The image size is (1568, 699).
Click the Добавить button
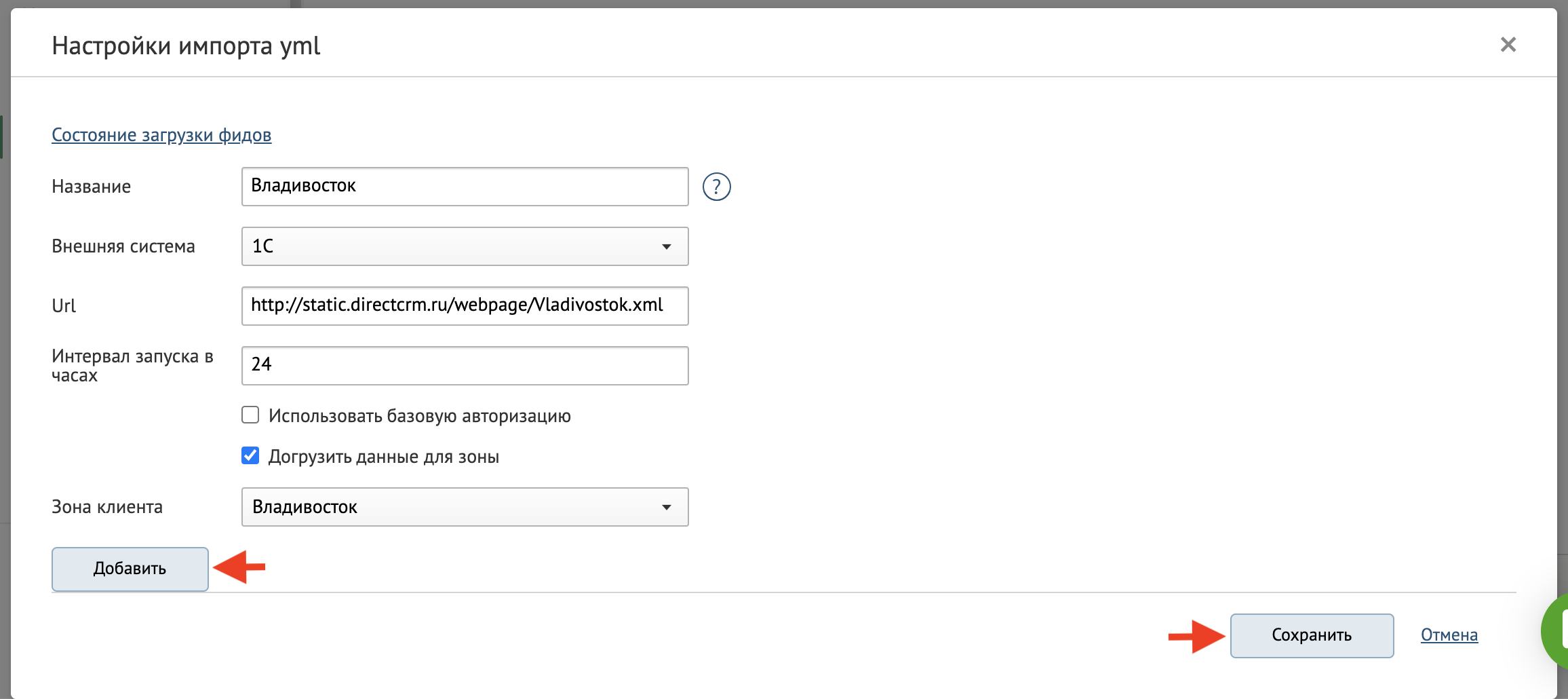pyautogui.click(x=130, y=569)
